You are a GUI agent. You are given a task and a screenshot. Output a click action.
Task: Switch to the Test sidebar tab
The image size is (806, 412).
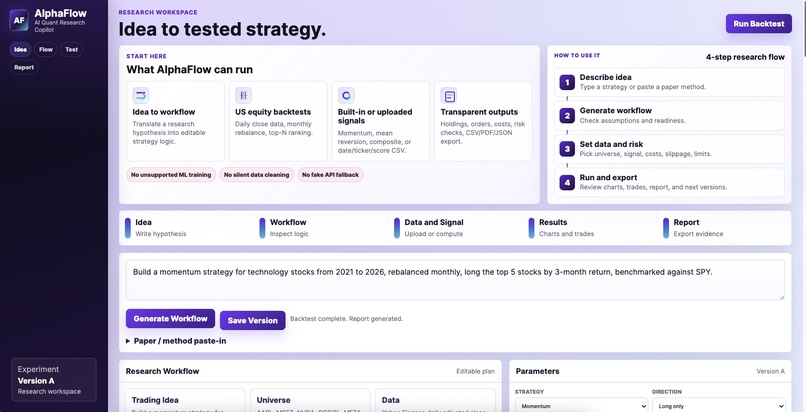click(71, 49)
